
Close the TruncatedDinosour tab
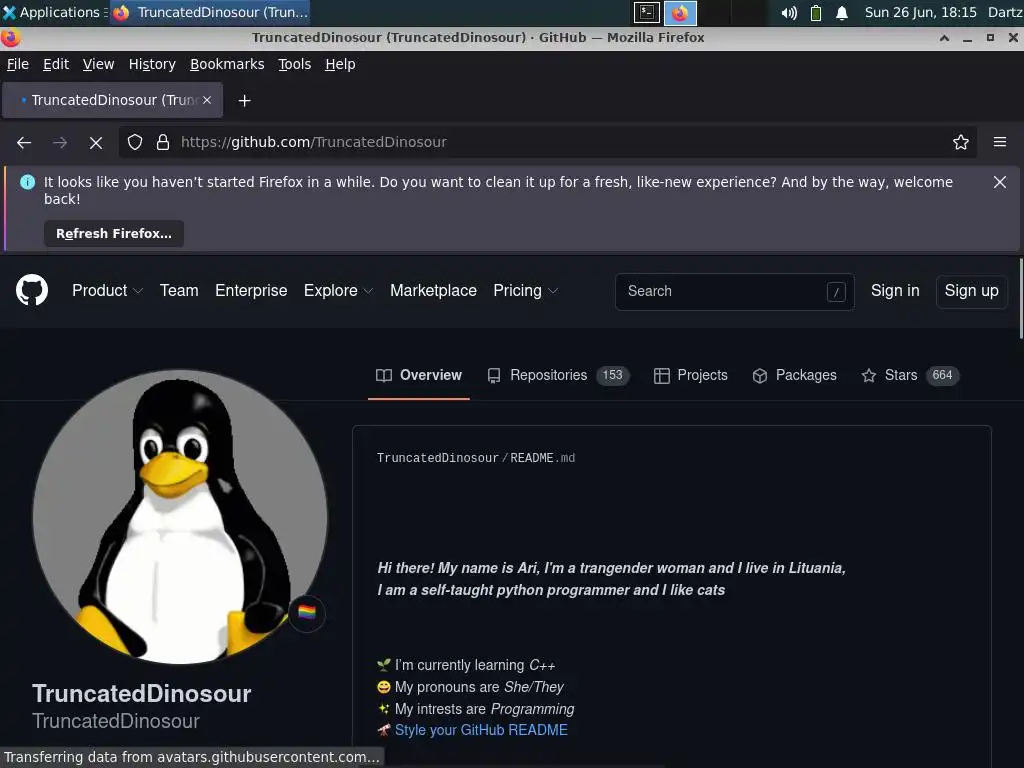point(207,100)
